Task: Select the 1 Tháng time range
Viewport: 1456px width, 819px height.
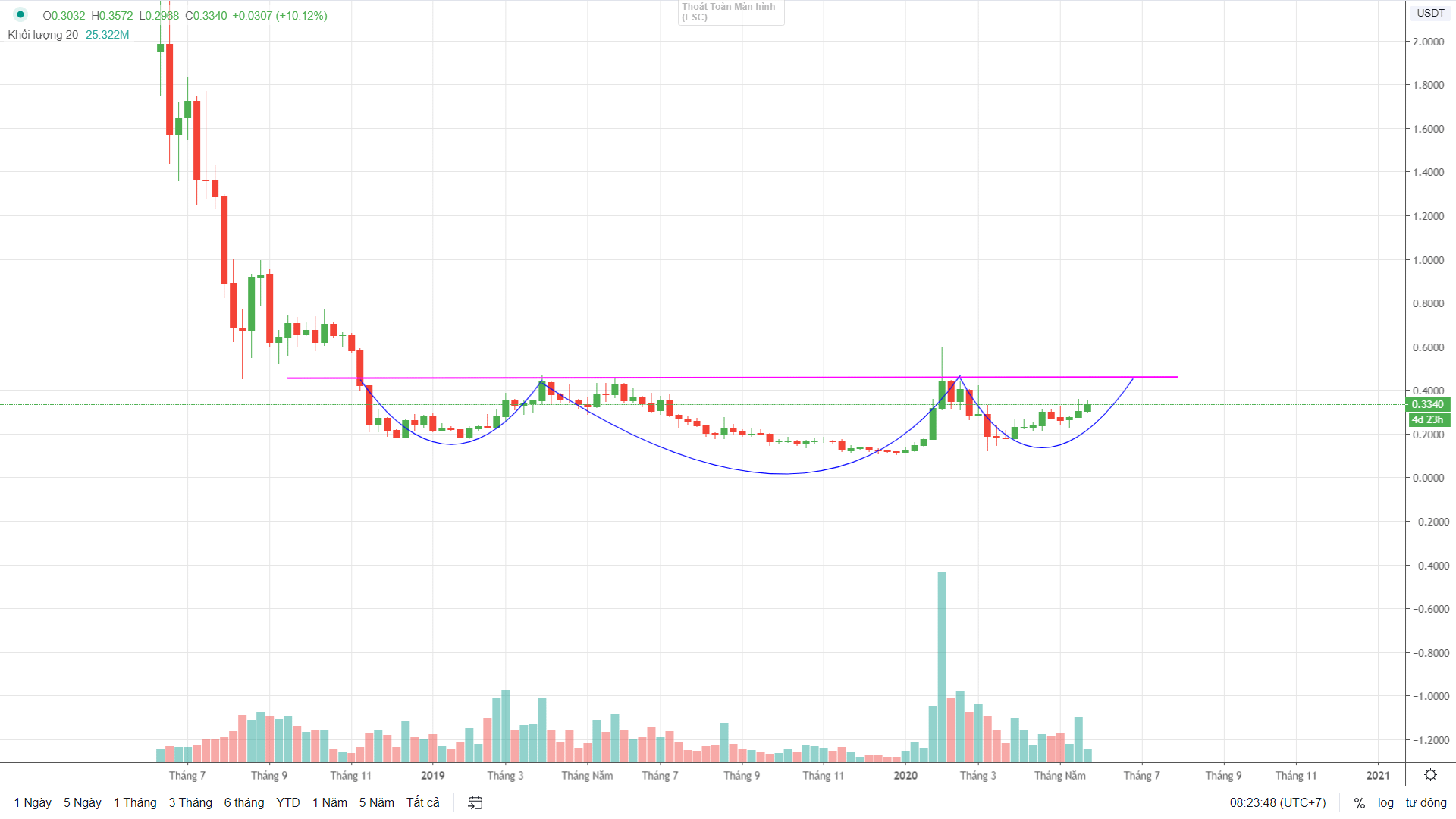Action: click(135, 802)
